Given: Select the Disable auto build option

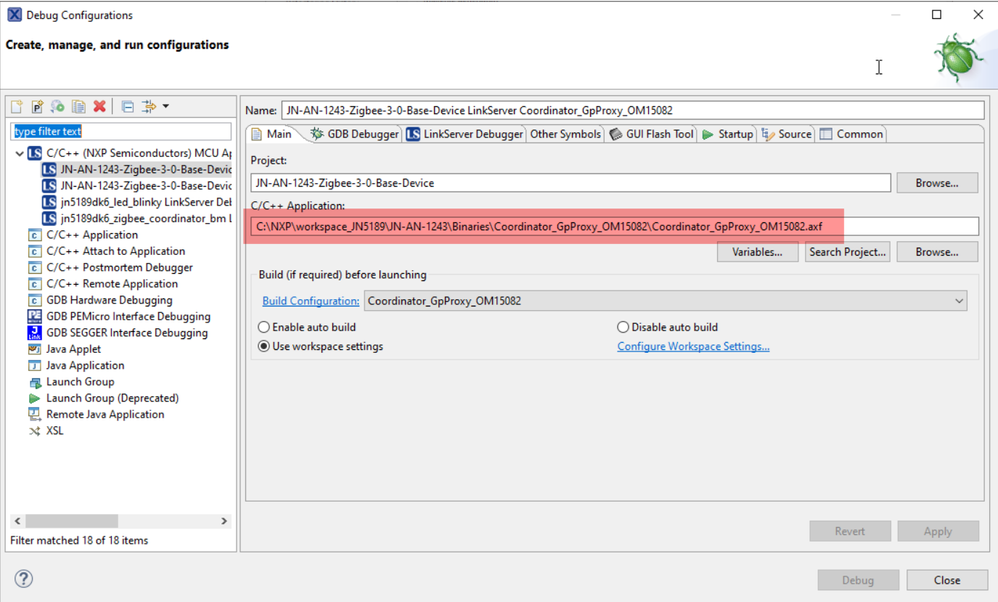Looking at the screenshot, I should 623,327.
